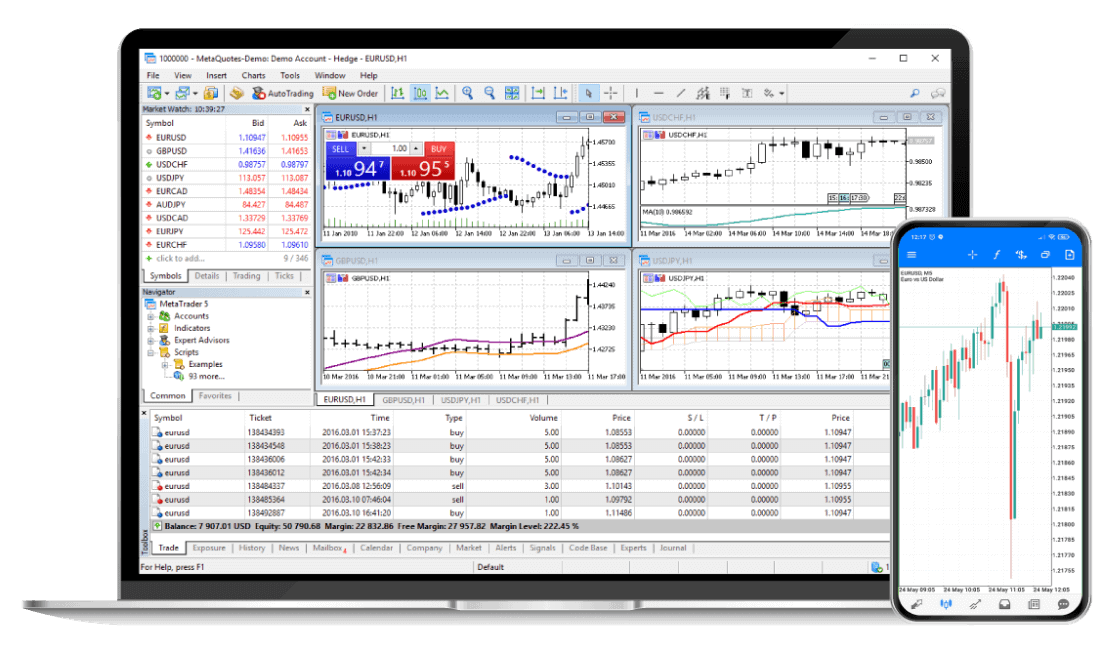1100x650 pixels.
Task: Open Quotes from the phone bottom bar
Action: (916, 604)
